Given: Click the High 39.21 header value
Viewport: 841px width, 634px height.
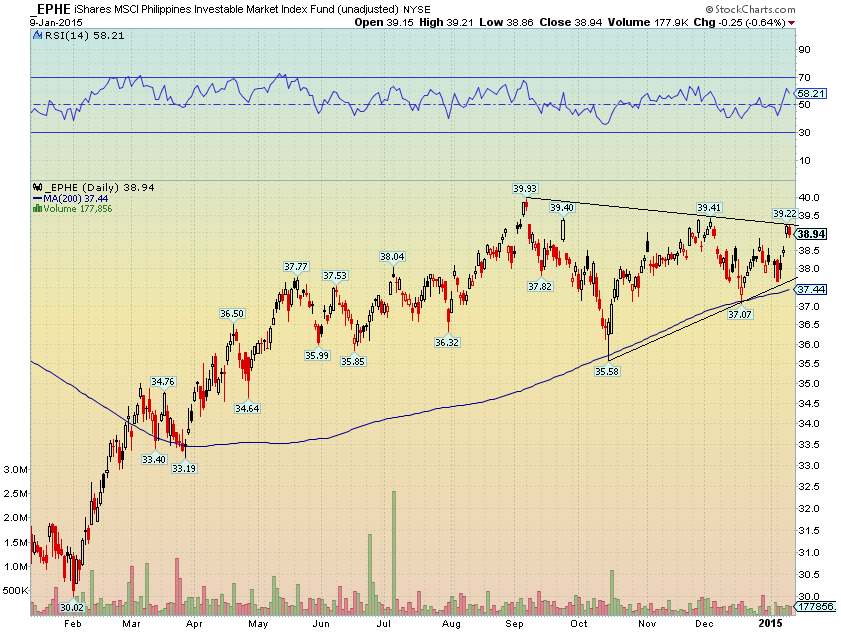Looking at the screenshot, I should pyautogui.click(x=446, y=23).
